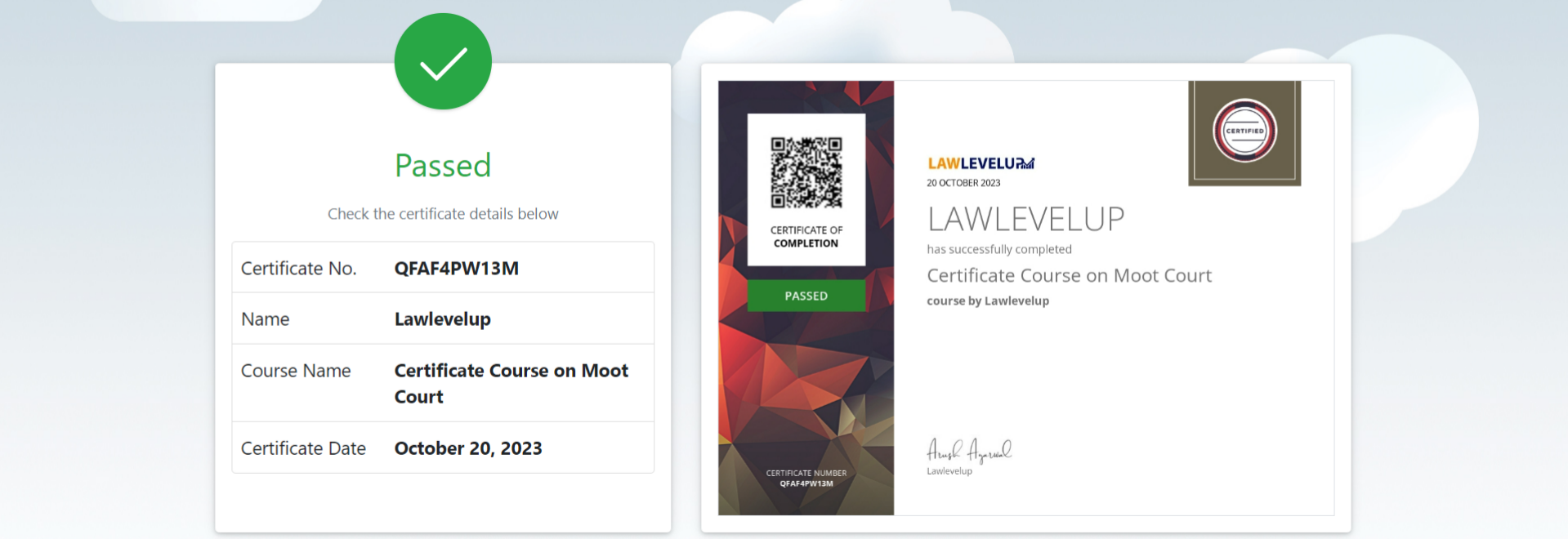Click the Certificate No. label
The width and height of the screenshot is (1568, 539).
[299, 269]
